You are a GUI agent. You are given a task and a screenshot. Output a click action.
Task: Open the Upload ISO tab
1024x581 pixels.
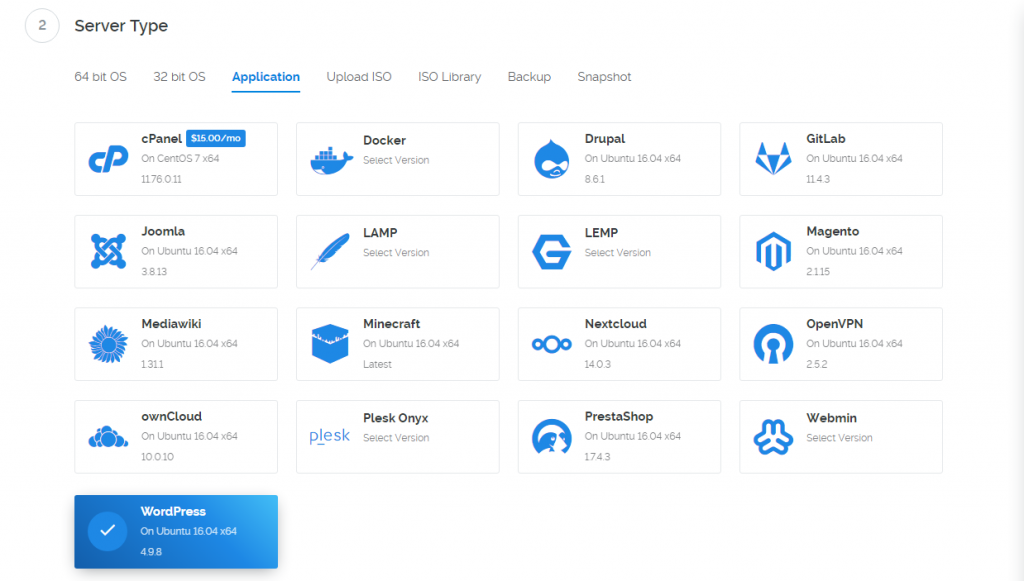(x=359, y=77)
